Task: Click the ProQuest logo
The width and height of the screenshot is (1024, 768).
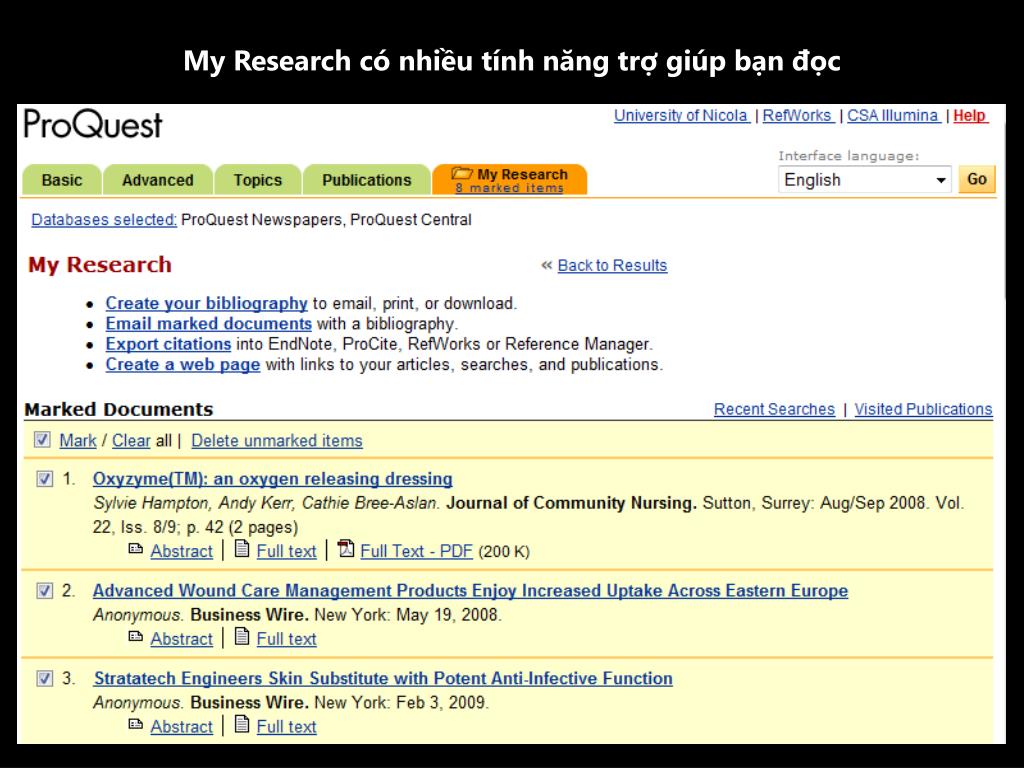Action: point(93,124)
